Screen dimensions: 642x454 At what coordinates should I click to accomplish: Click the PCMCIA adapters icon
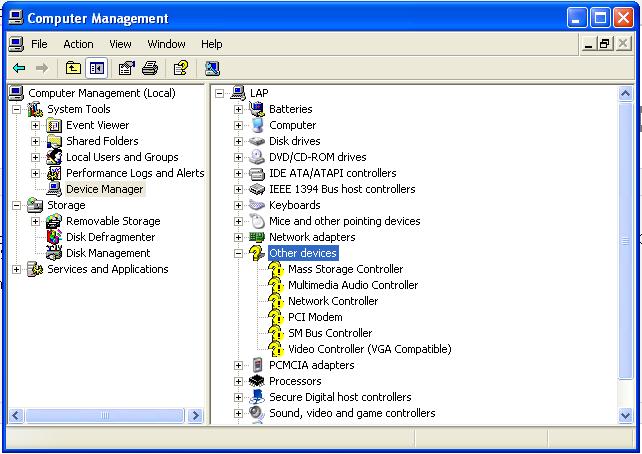click(257, 365)
